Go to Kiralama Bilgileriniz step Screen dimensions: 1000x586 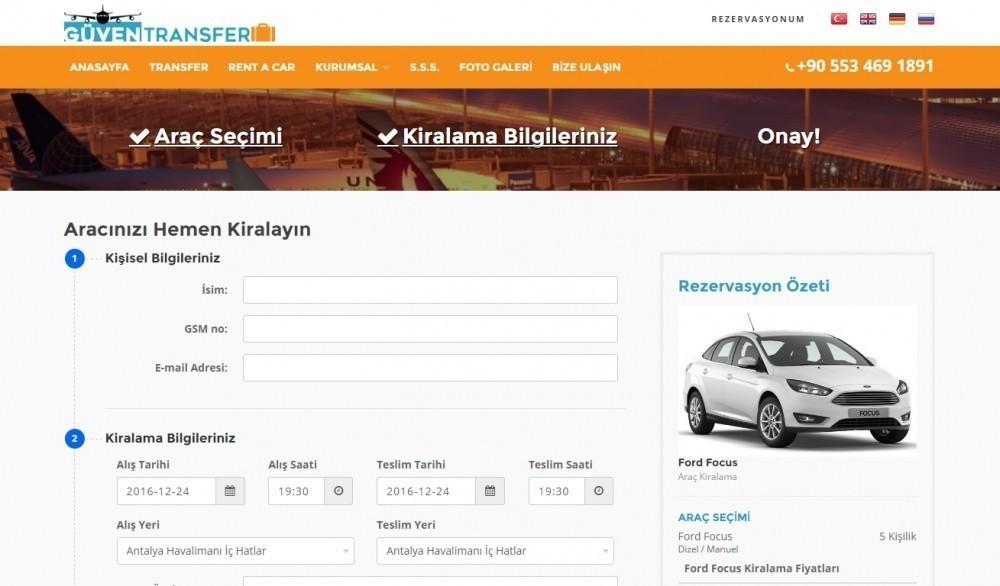click(x=497, y=136)
